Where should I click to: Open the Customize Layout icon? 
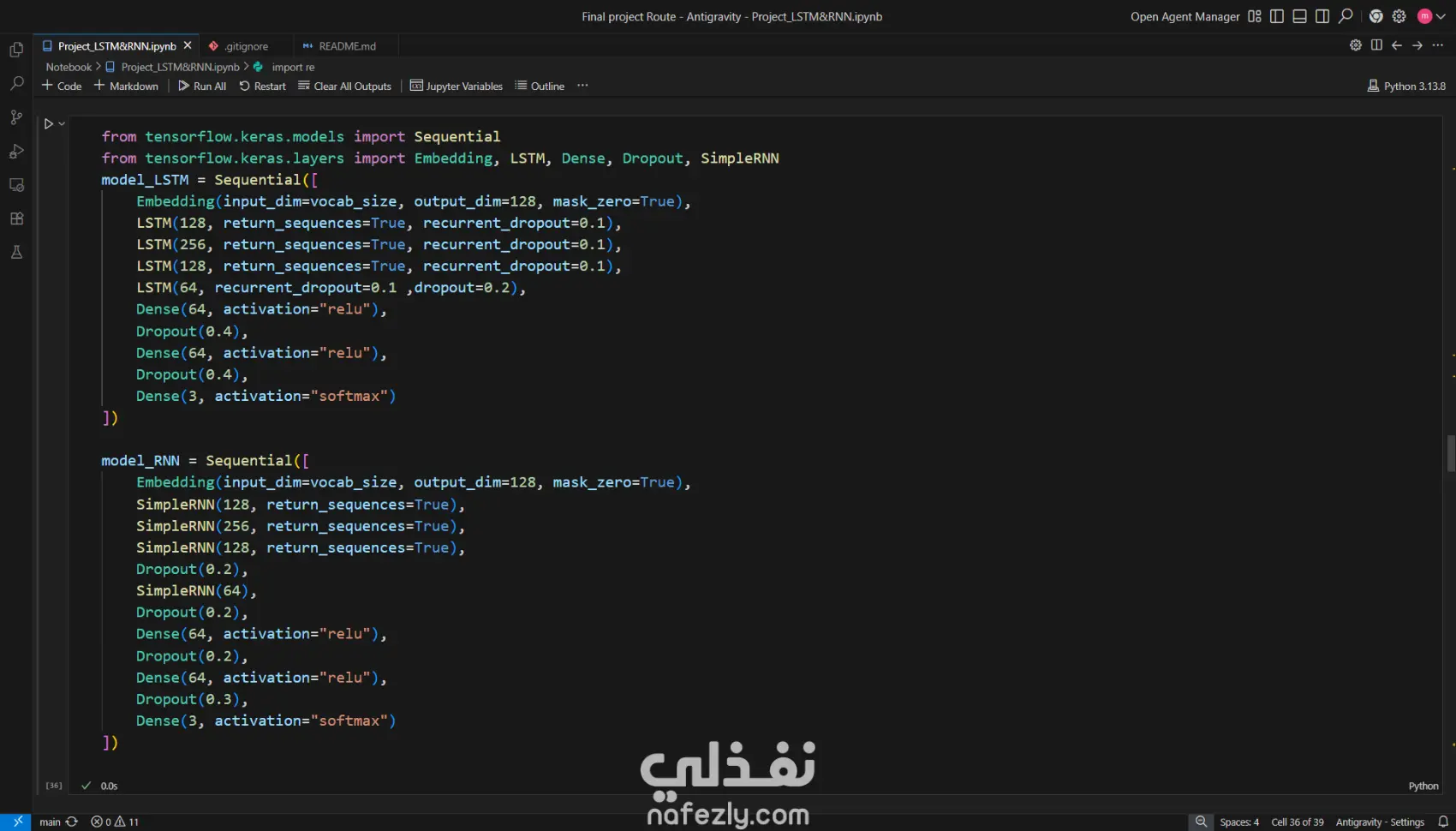(x=1255, y=16)
